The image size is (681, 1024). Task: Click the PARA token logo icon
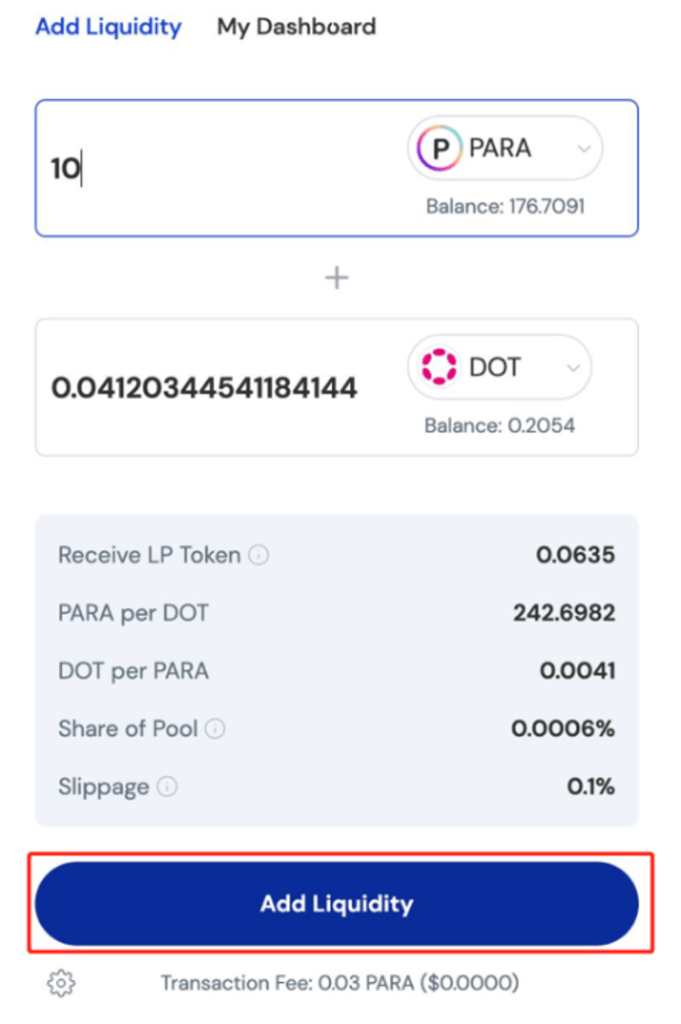pyautogui.click(x=439, y=149)
